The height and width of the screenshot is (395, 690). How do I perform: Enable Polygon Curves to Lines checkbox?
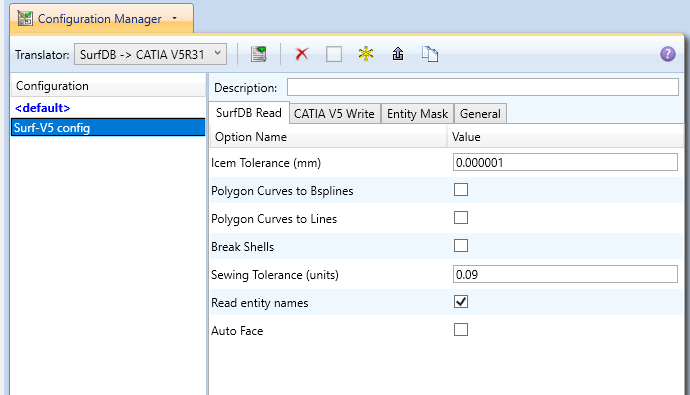point(461,218)
